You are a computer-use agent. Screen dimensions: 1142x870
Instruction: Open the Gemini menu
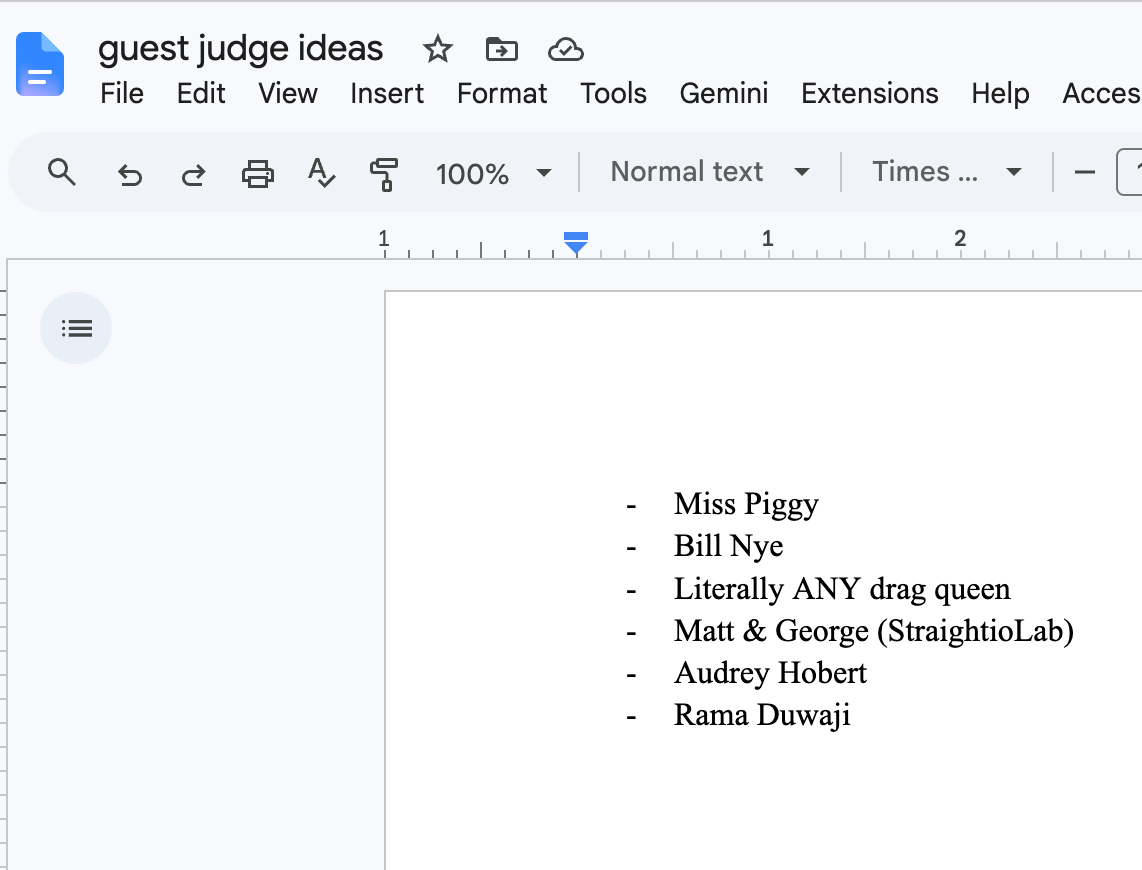[724, 94]
